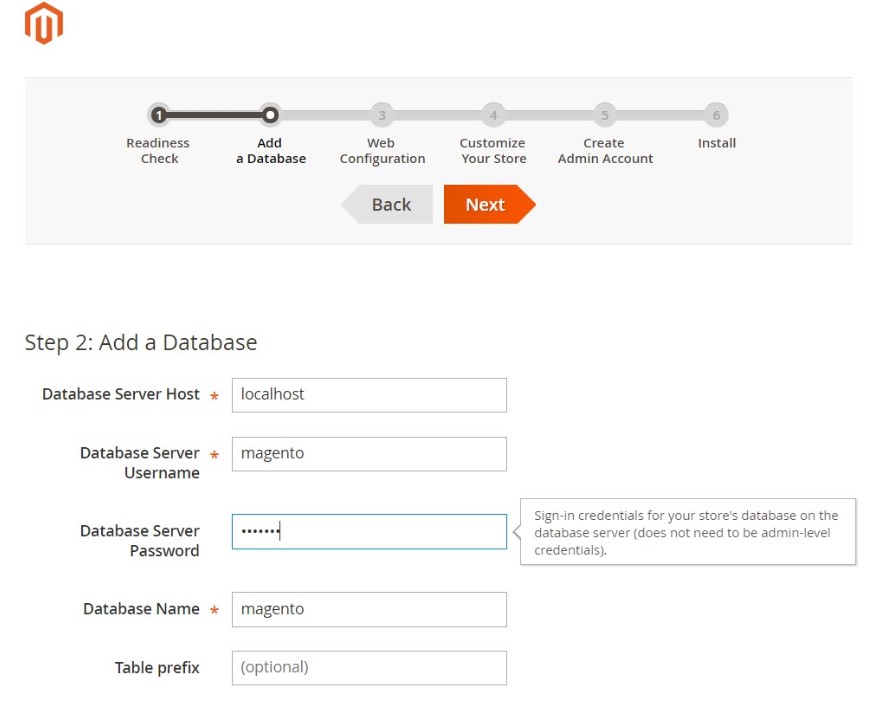
Task: Proceed with the orange Next button
Action: click(489, 205)
